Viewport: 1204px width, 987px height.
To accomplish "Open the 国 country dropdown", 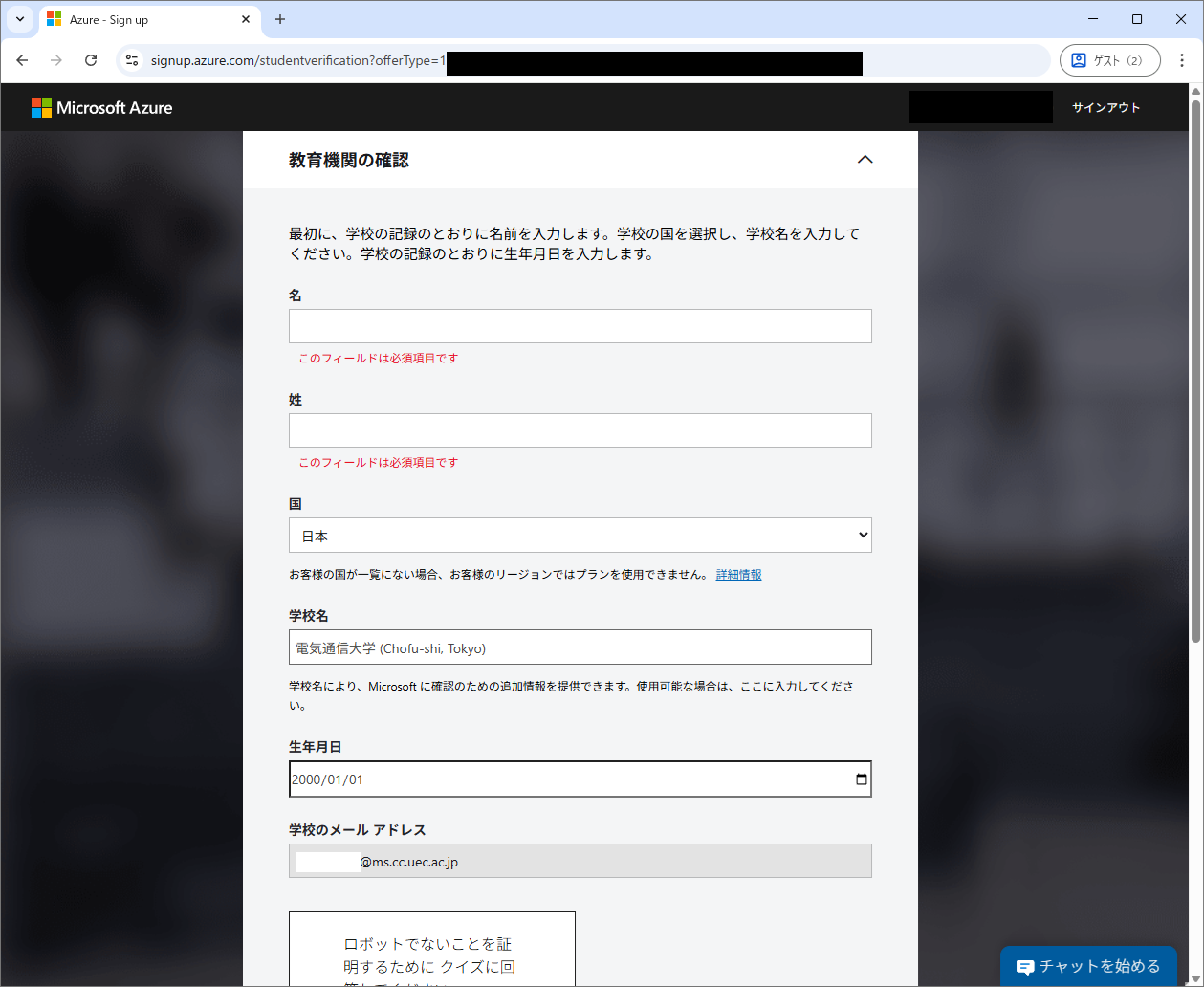I will [580, 536].
